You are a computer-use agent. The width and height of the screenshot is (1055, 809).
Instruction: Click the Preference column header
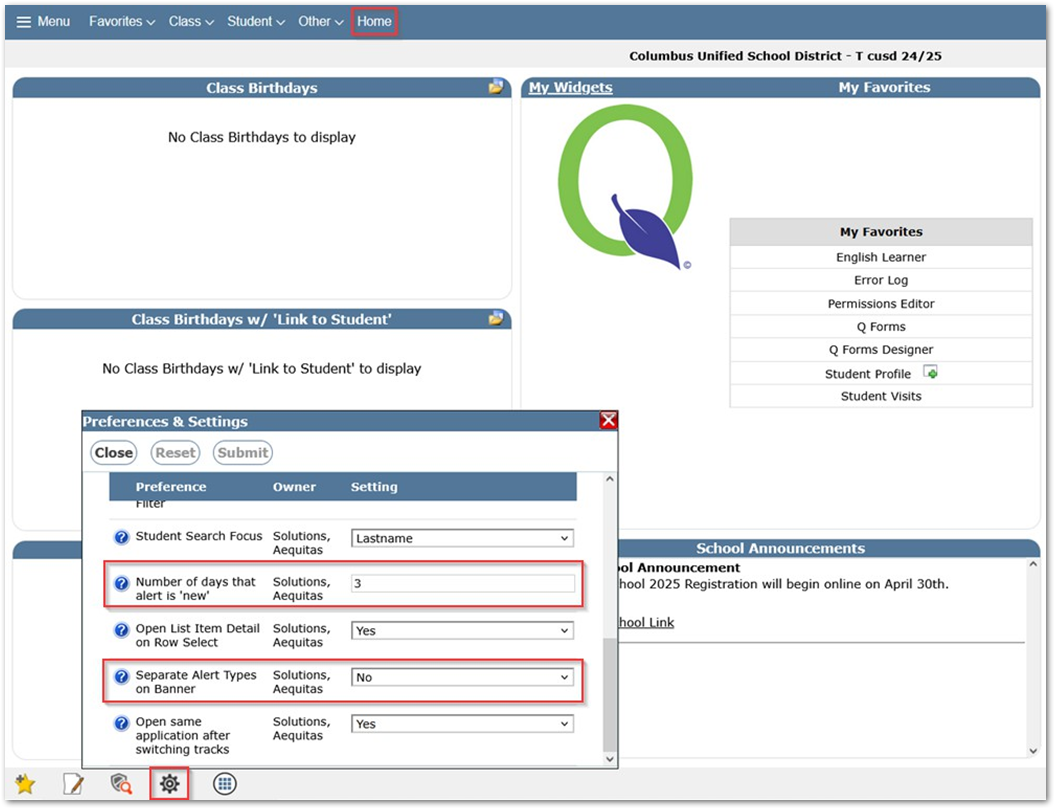click(x=171, y=487)
